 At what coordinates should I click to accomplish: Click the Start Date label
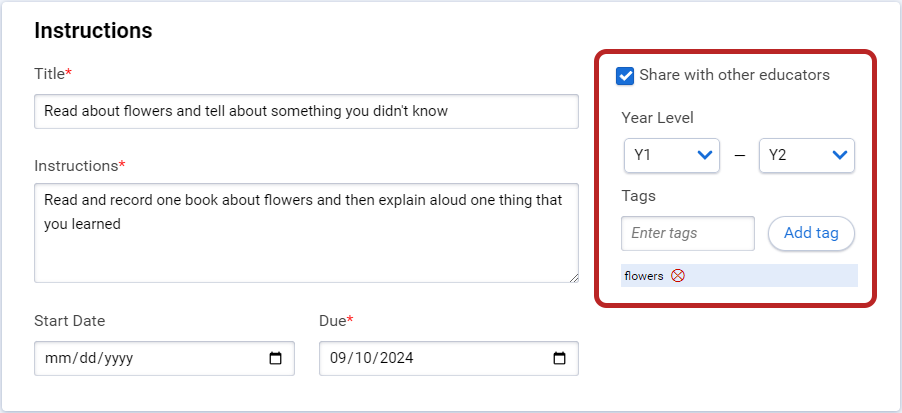[x=70, y=321]
